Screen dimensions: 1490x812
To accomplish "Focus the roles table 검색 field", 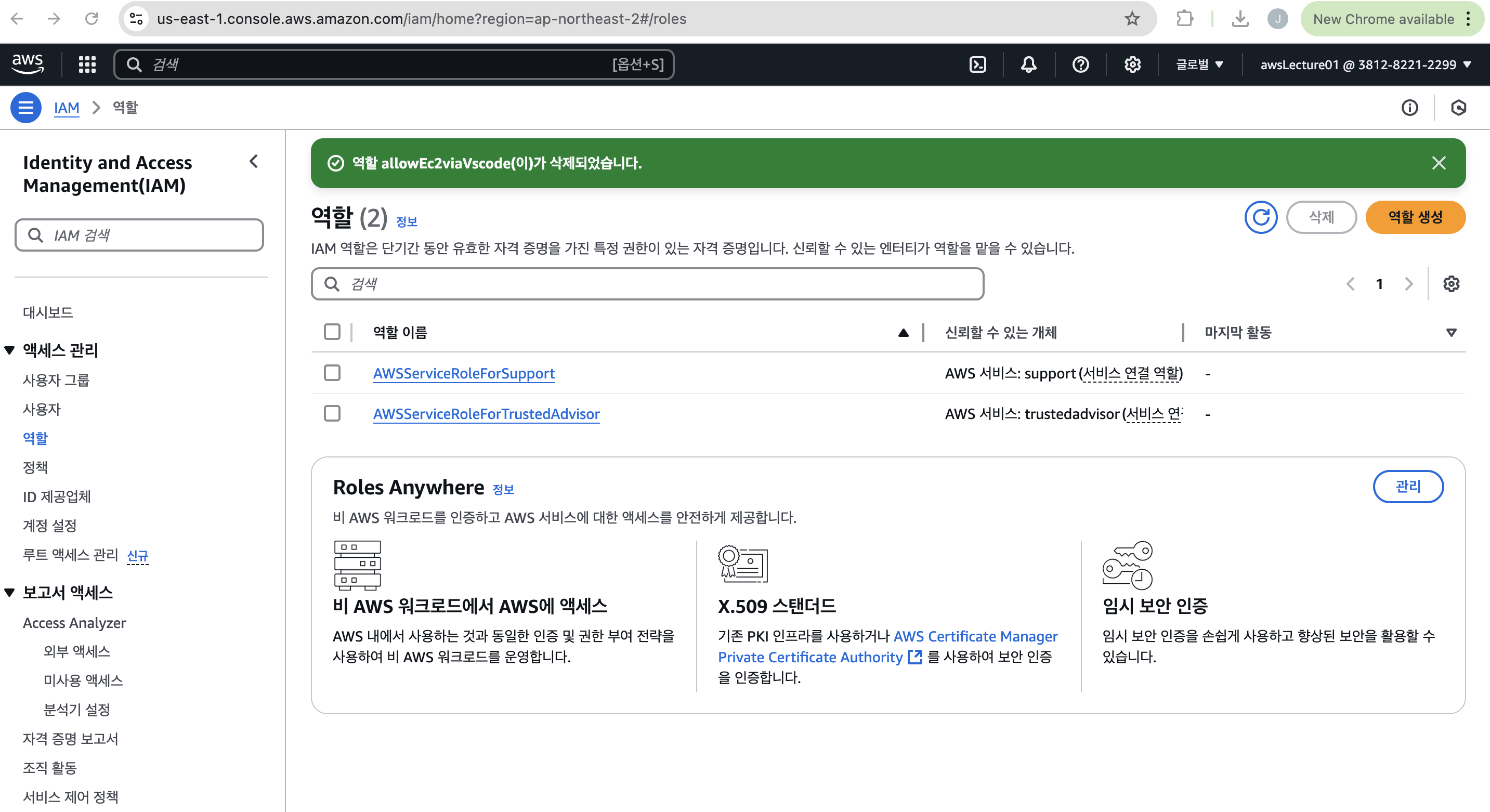I will click(x=647, y=284).
